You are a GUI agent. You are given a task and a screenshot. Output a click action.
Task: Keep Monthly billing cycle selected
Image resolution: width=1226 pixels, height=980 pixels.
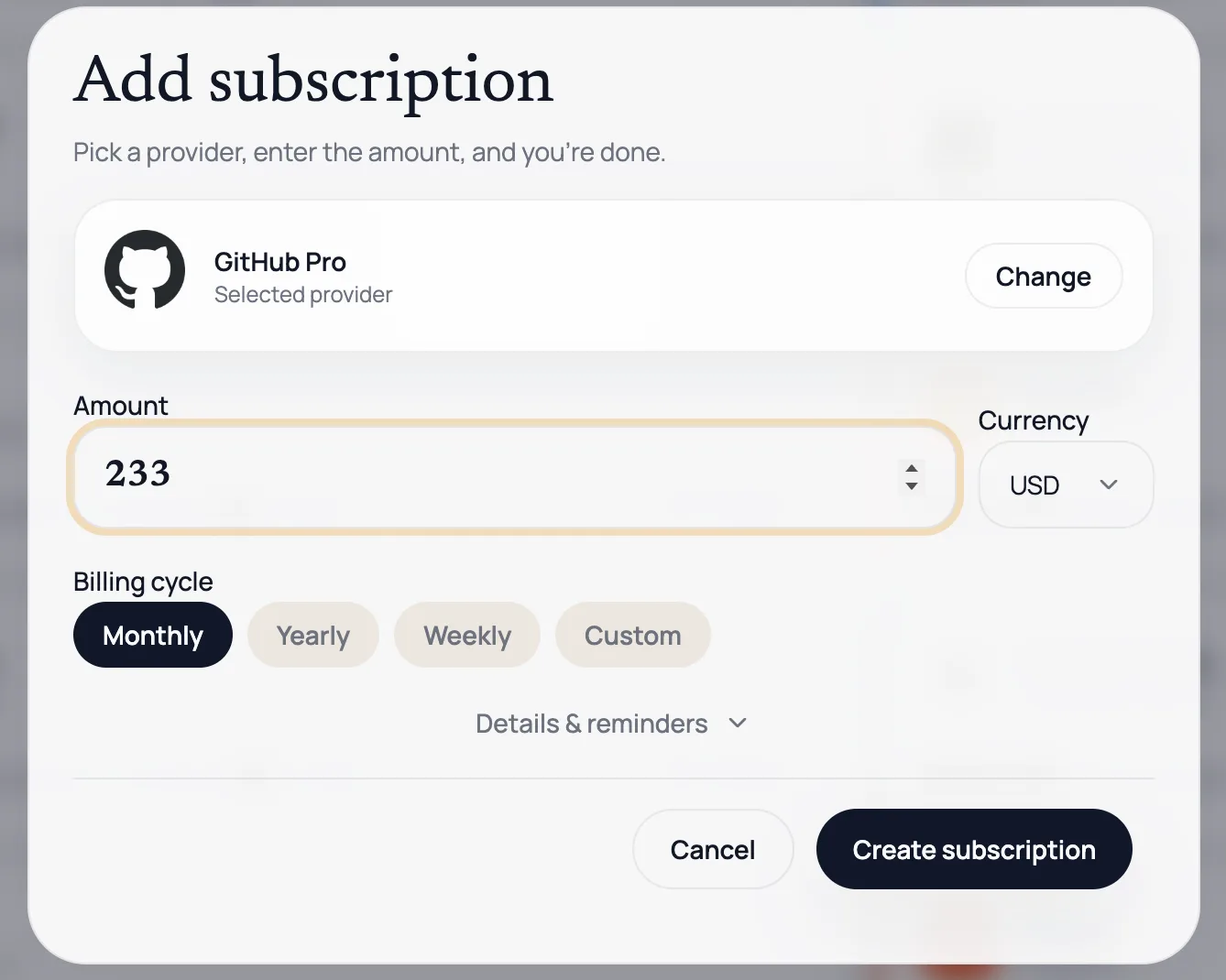coord(152,635)
